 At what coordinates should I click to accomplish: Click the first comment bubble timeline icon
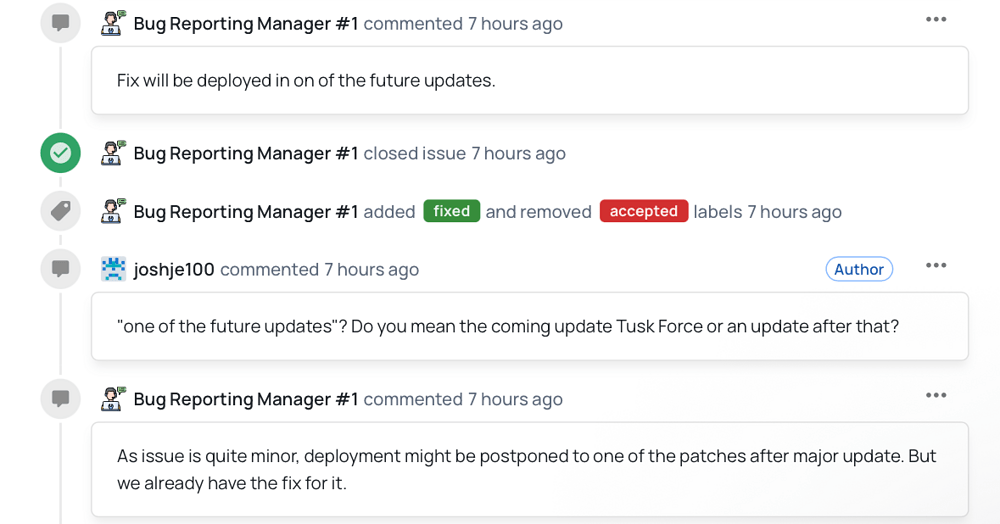pyautogui.click(x=61, y=23)
